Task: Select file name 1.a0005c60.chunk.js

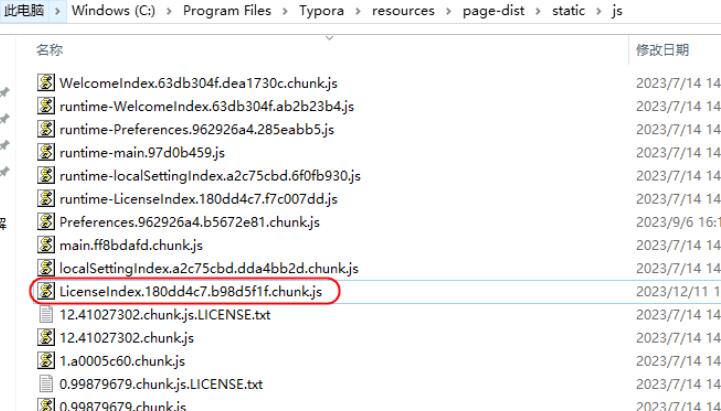Action: pos(122,361)
